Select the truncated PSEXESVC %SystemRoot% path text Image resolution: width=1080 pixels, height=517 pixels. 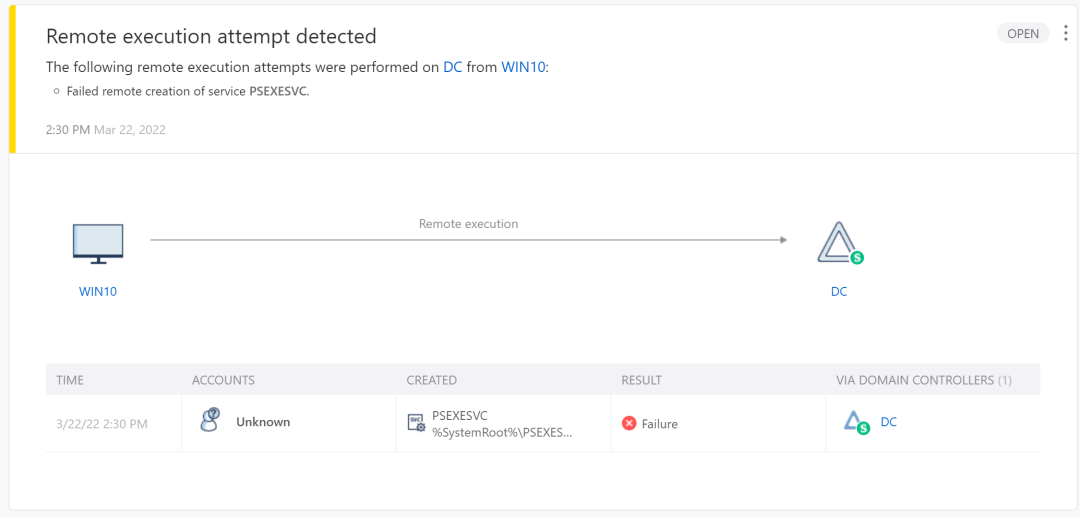[x=502, y=432]
